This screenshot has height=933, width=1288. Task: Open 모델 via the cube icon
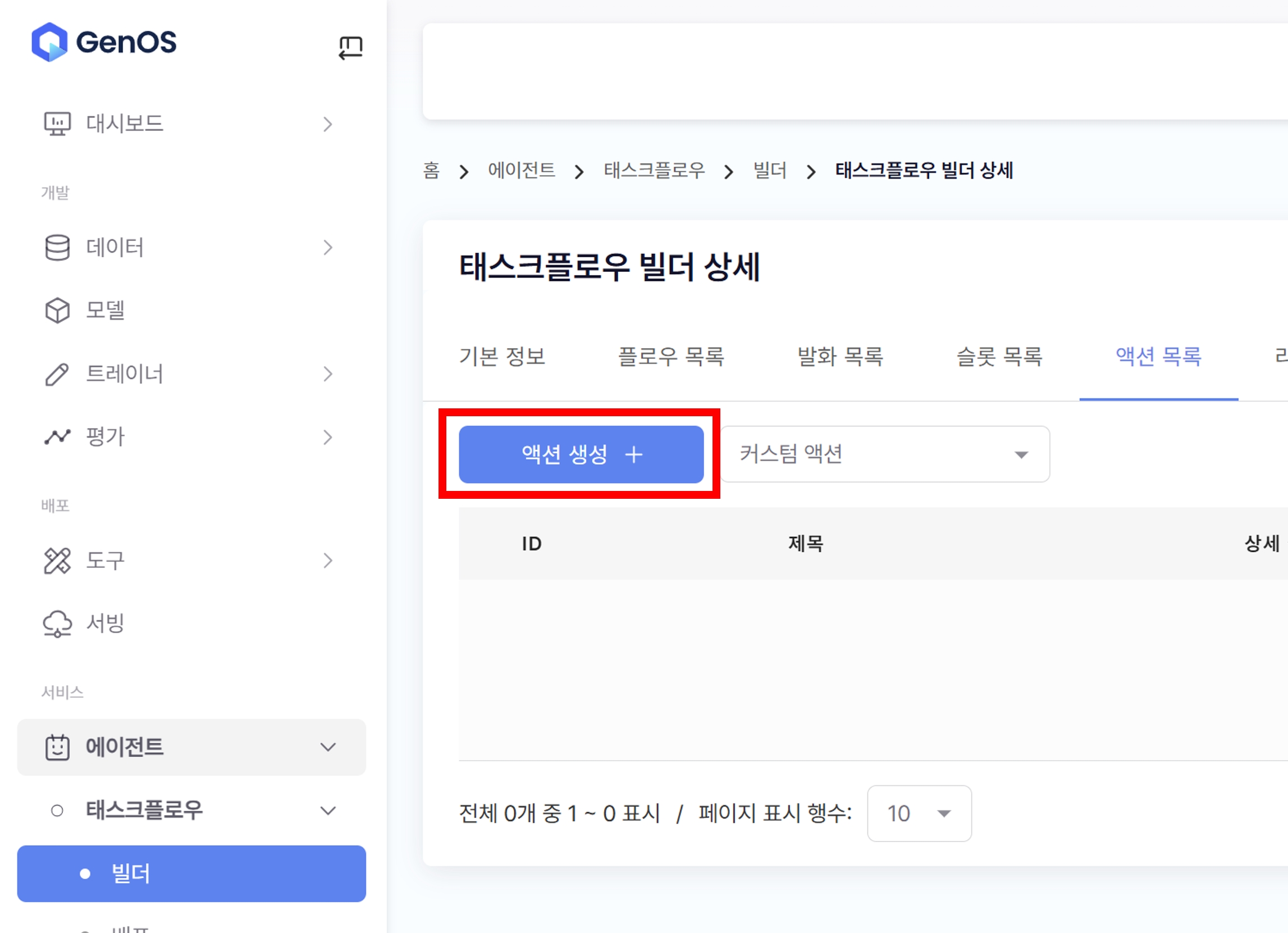coord(57,310)
